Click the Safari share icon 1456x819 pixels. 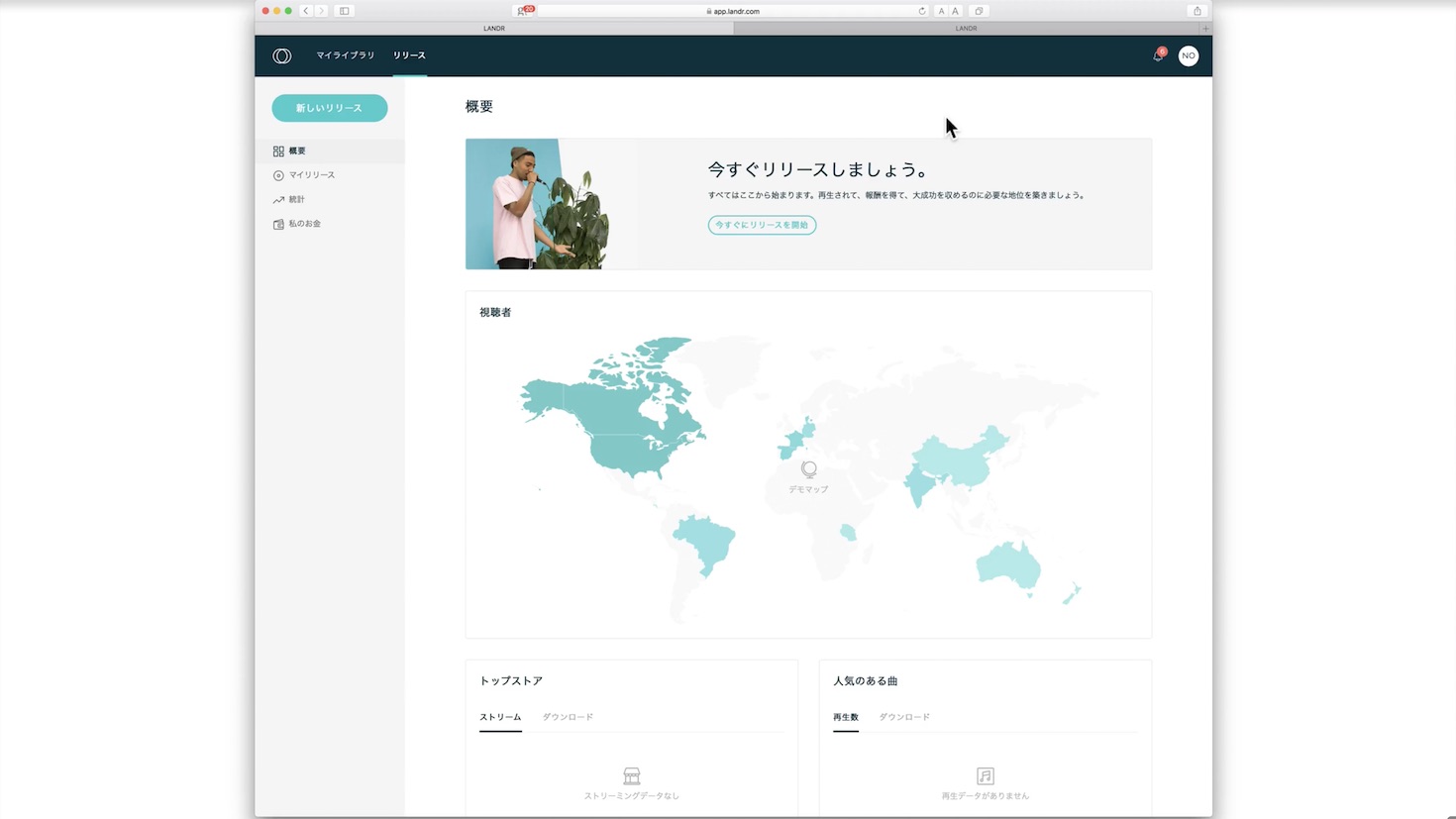[x=1196, y=11]
